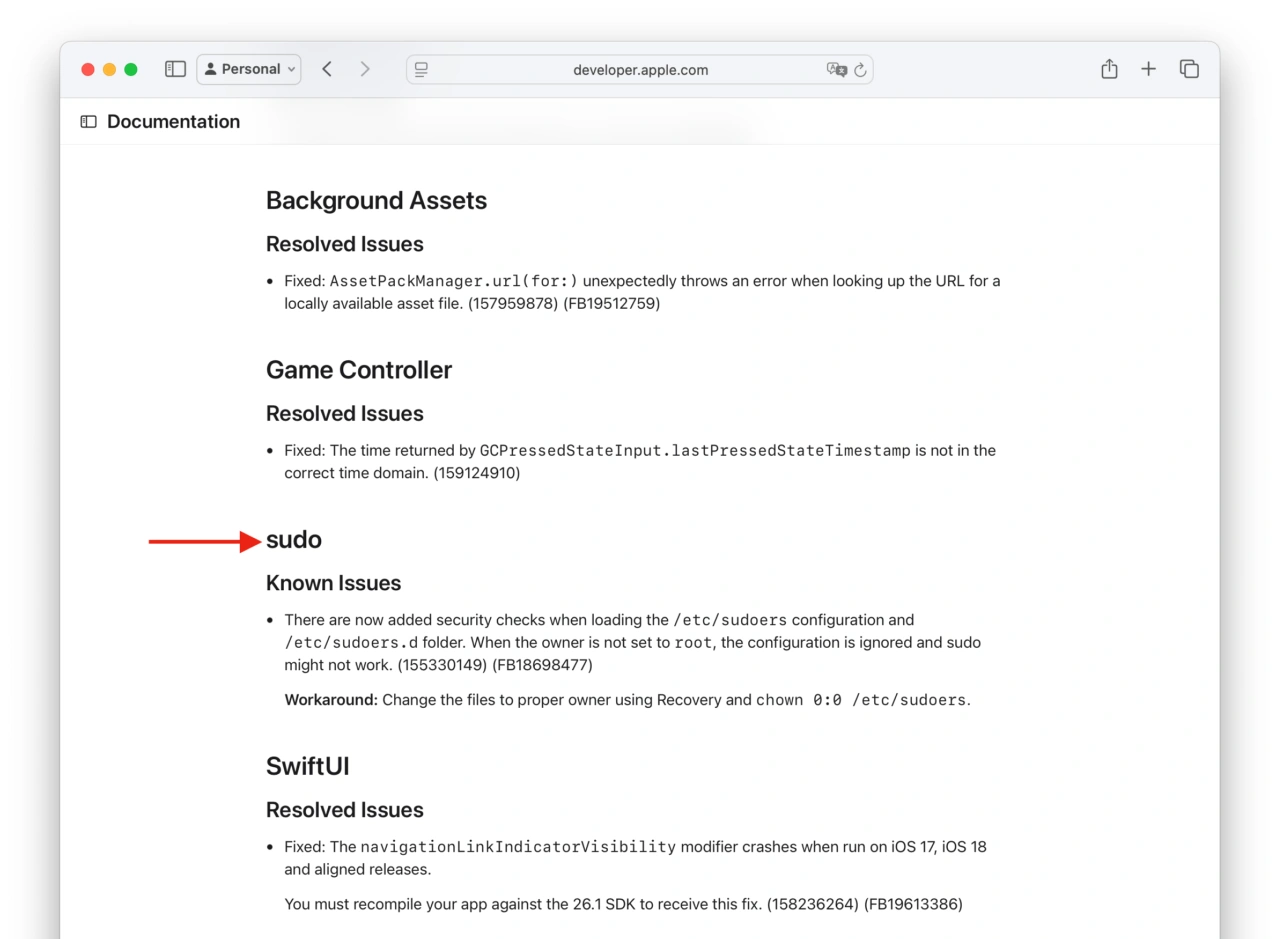Open the Personal profile dropdown
Viewport: 1280px width, 939px height.
[x=249, y=69]
